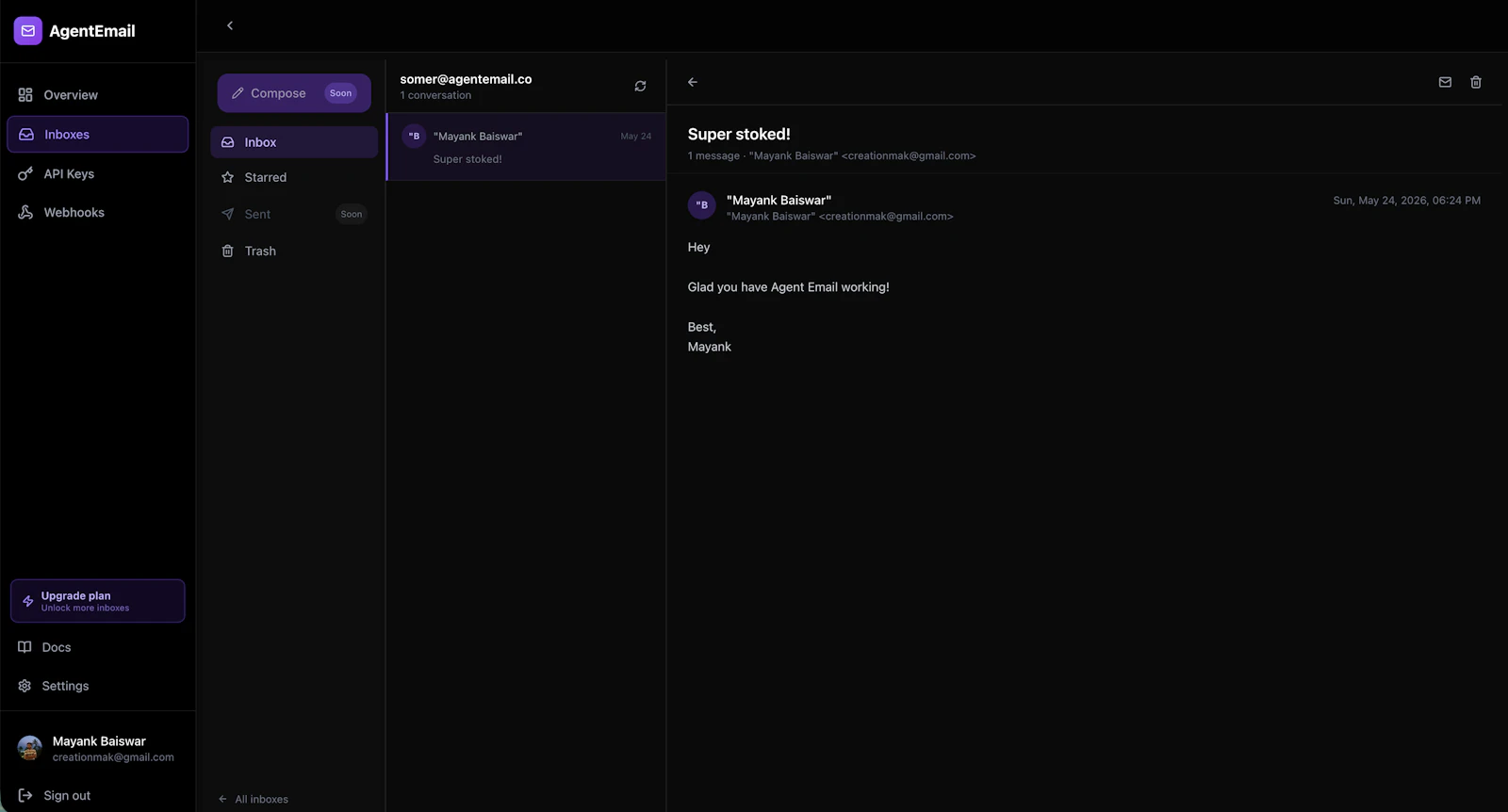The width and height of the screenshot is (1508, 812).
Task: Click the Sign out arrow icon
Action: pos(25,795)
